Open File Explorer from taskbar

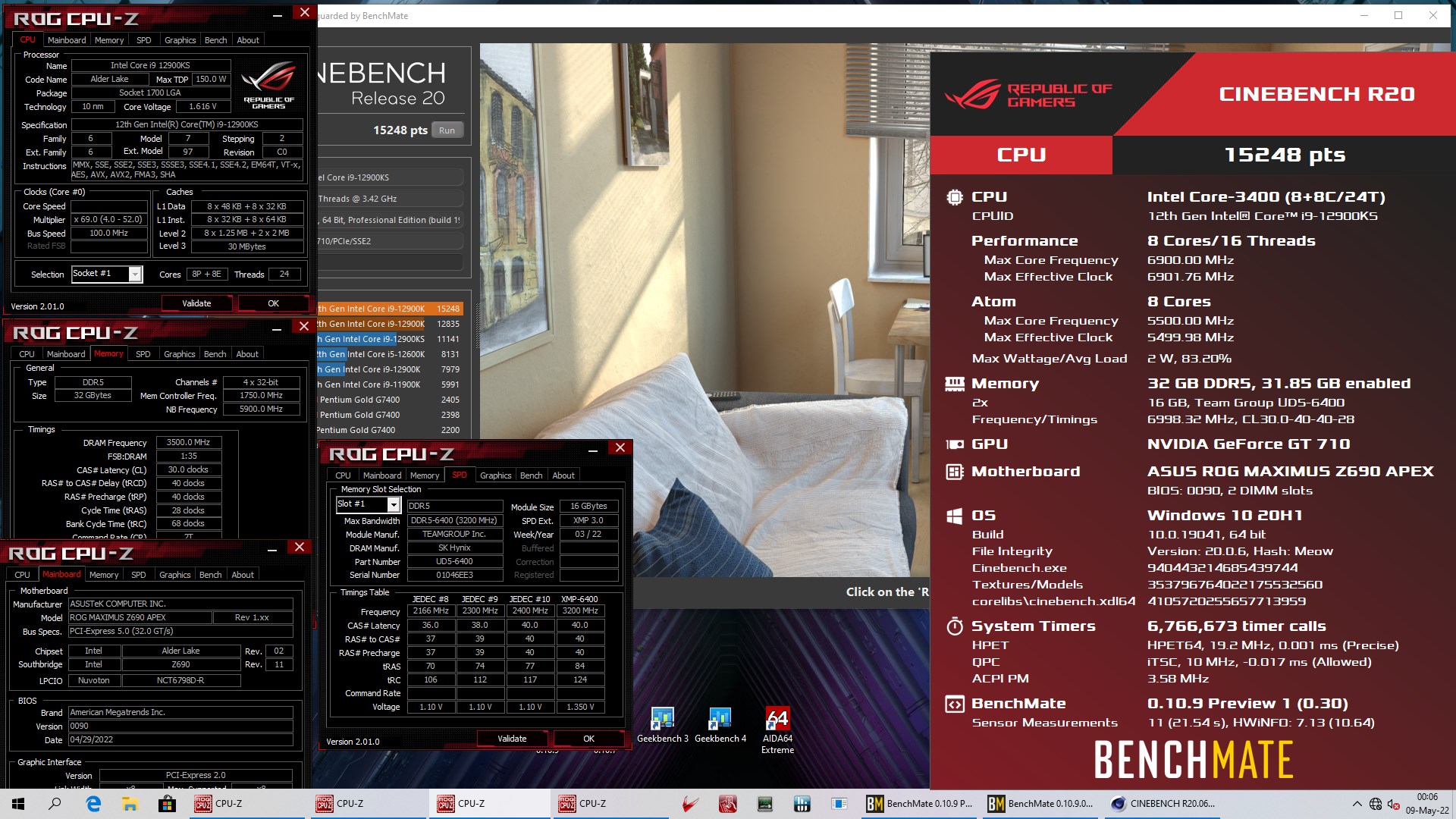[130, 804]
